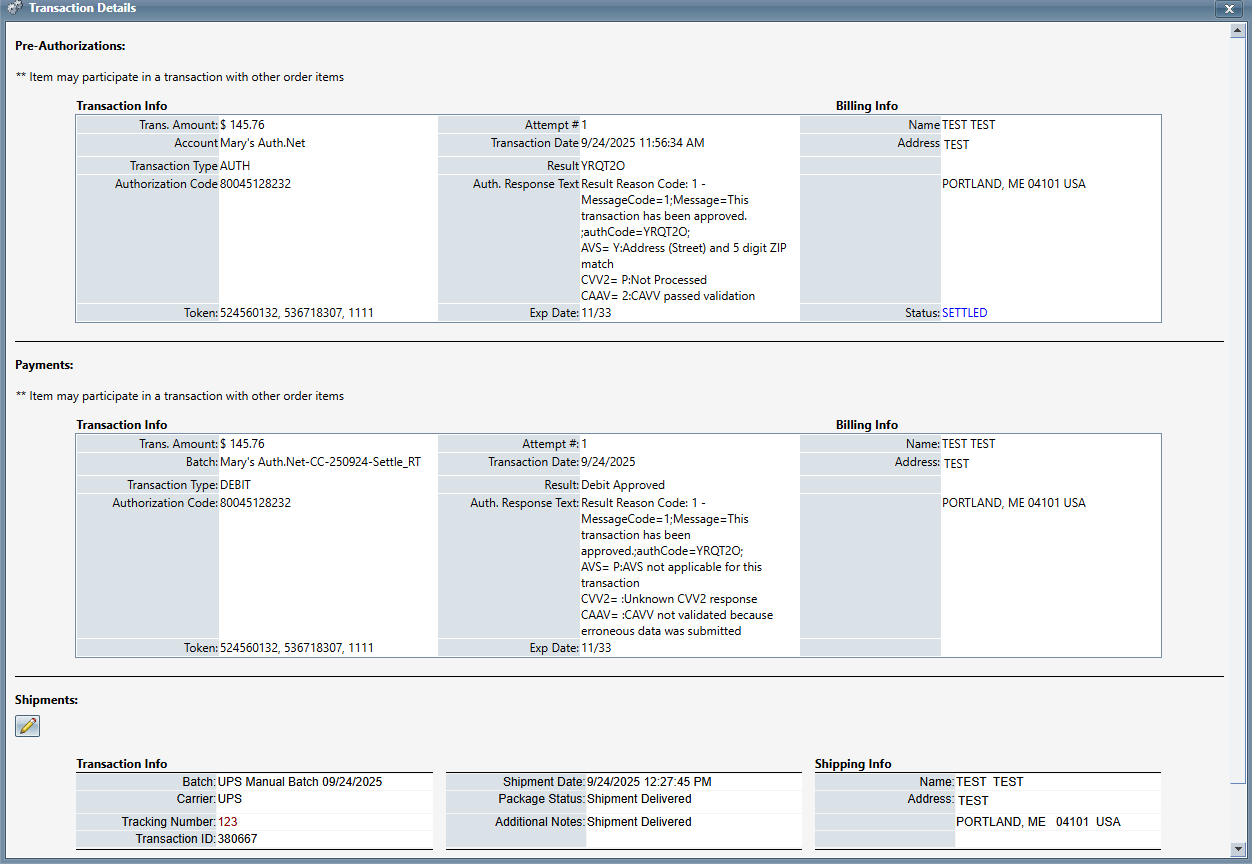Click the pencil edit icon under Shipments
Screen dimensions: 1252x864
(28, 726)
